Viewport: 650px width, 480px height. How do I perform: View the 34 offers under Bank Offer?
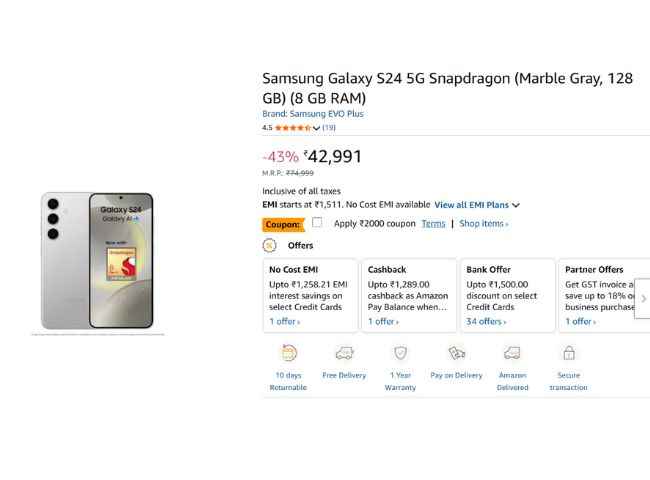tap(486, 322)
